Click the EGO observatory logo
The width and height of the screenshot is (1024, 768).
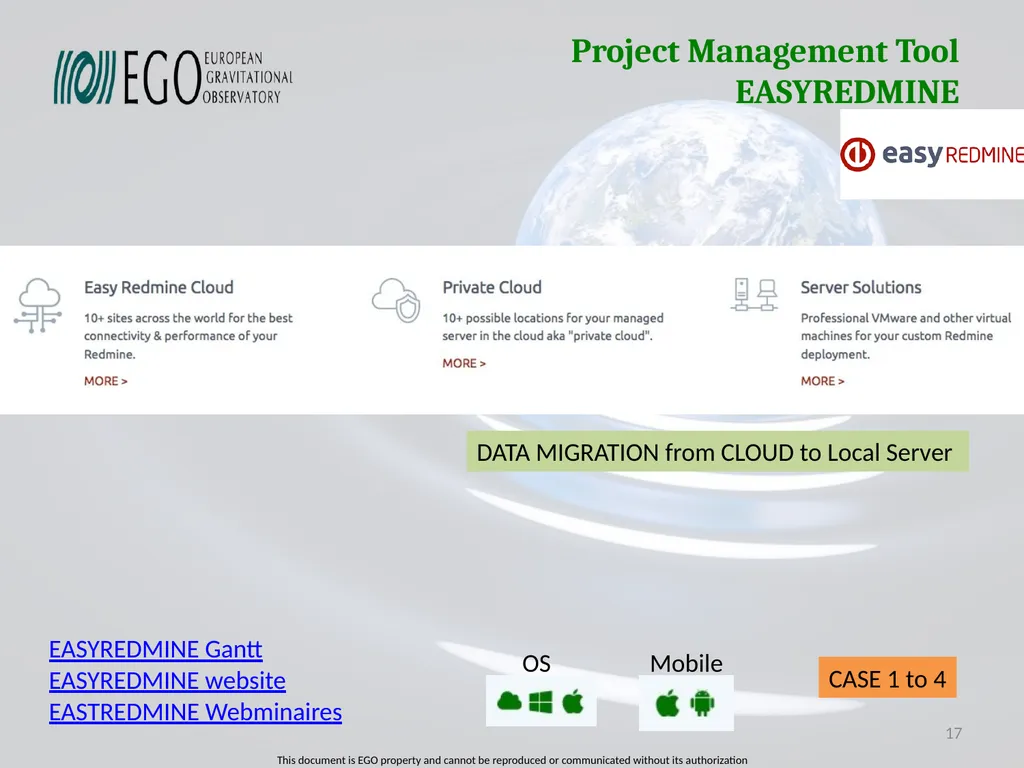click(173, 77)
